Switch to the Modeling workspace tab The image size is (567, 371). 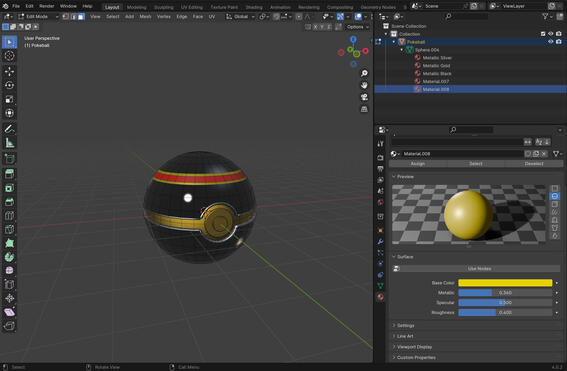pos(136,7)
